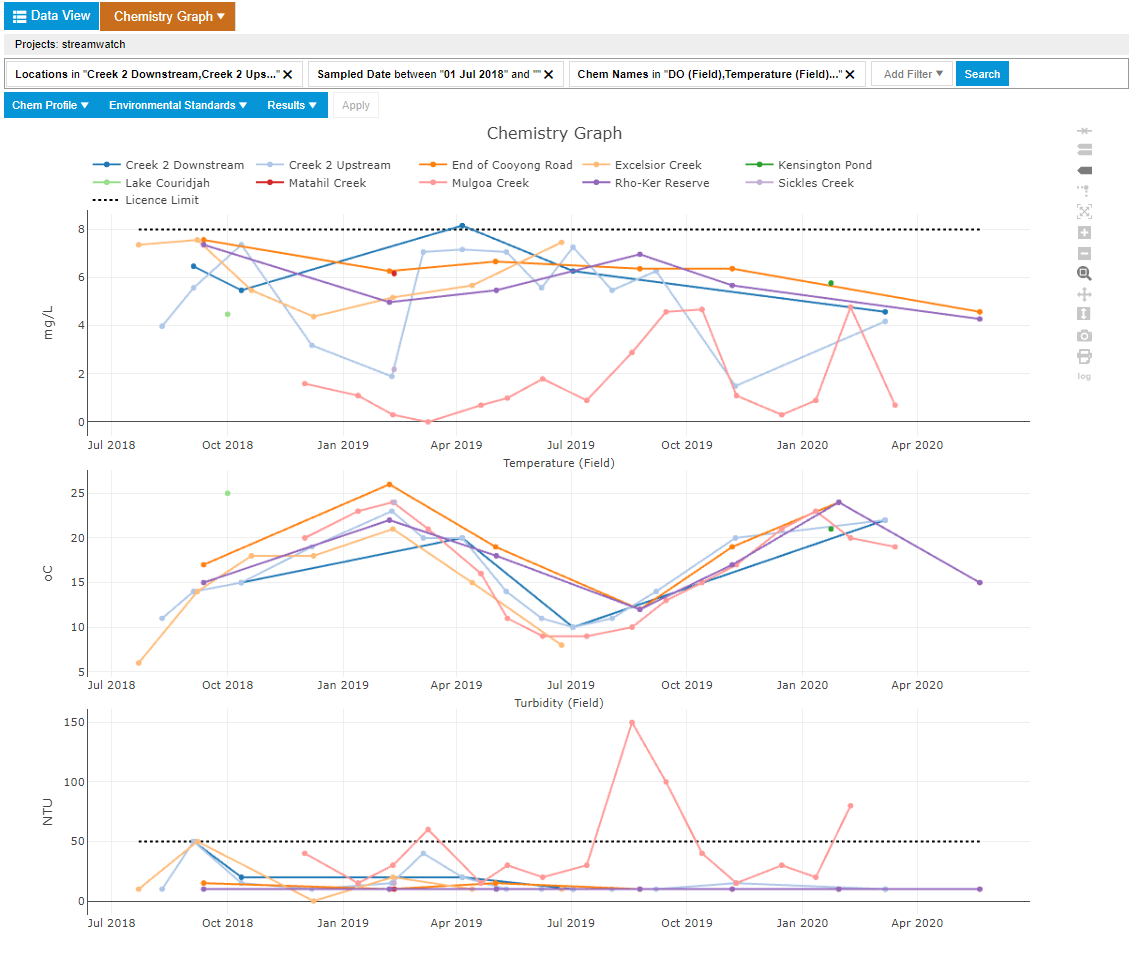Switch to the Data View tab
The image size is (1141, 960).
51,16
